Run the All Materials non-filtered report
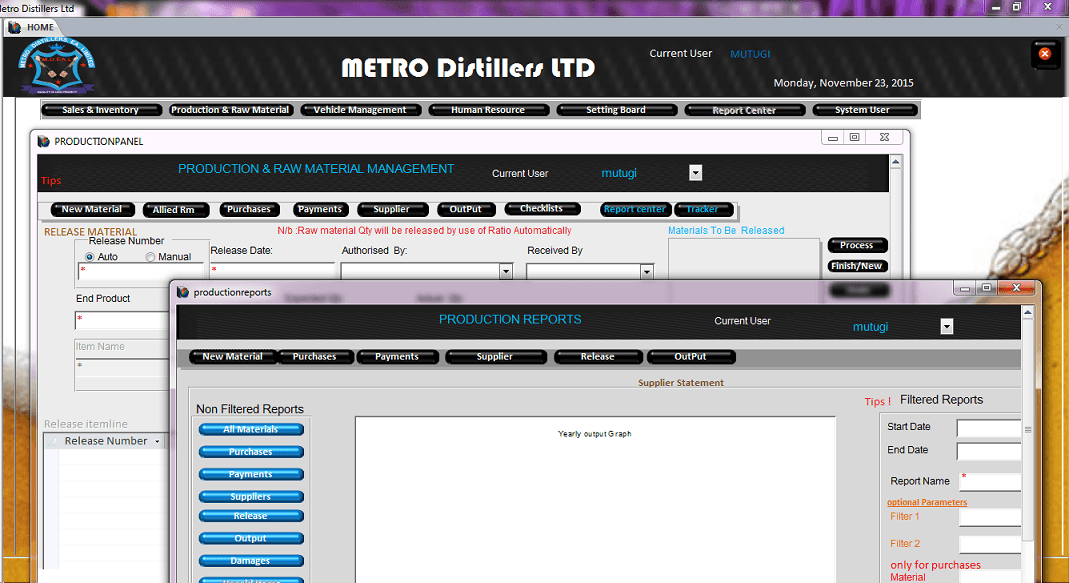This screenshot has width=1069, height=583. pyautogui.click(x=251, y=430)
